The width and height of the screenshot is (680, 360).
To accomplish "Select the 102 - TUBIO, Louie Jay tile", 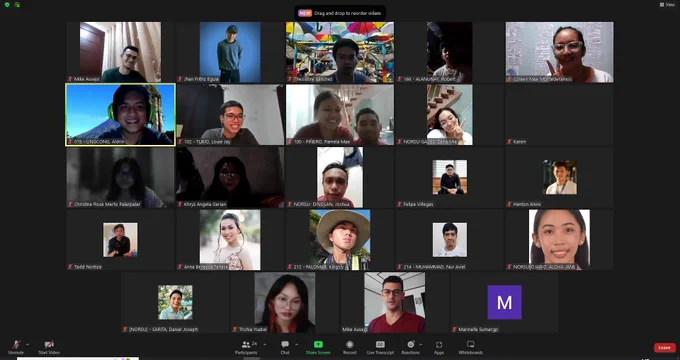I will point(230,115).
